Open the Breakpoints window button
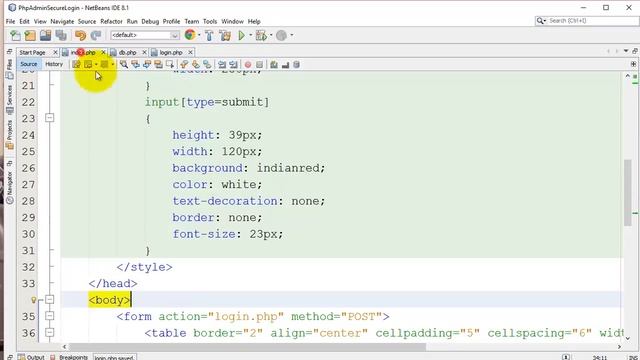The height and width of the screenshot is (360, 640). coord(69,357)
